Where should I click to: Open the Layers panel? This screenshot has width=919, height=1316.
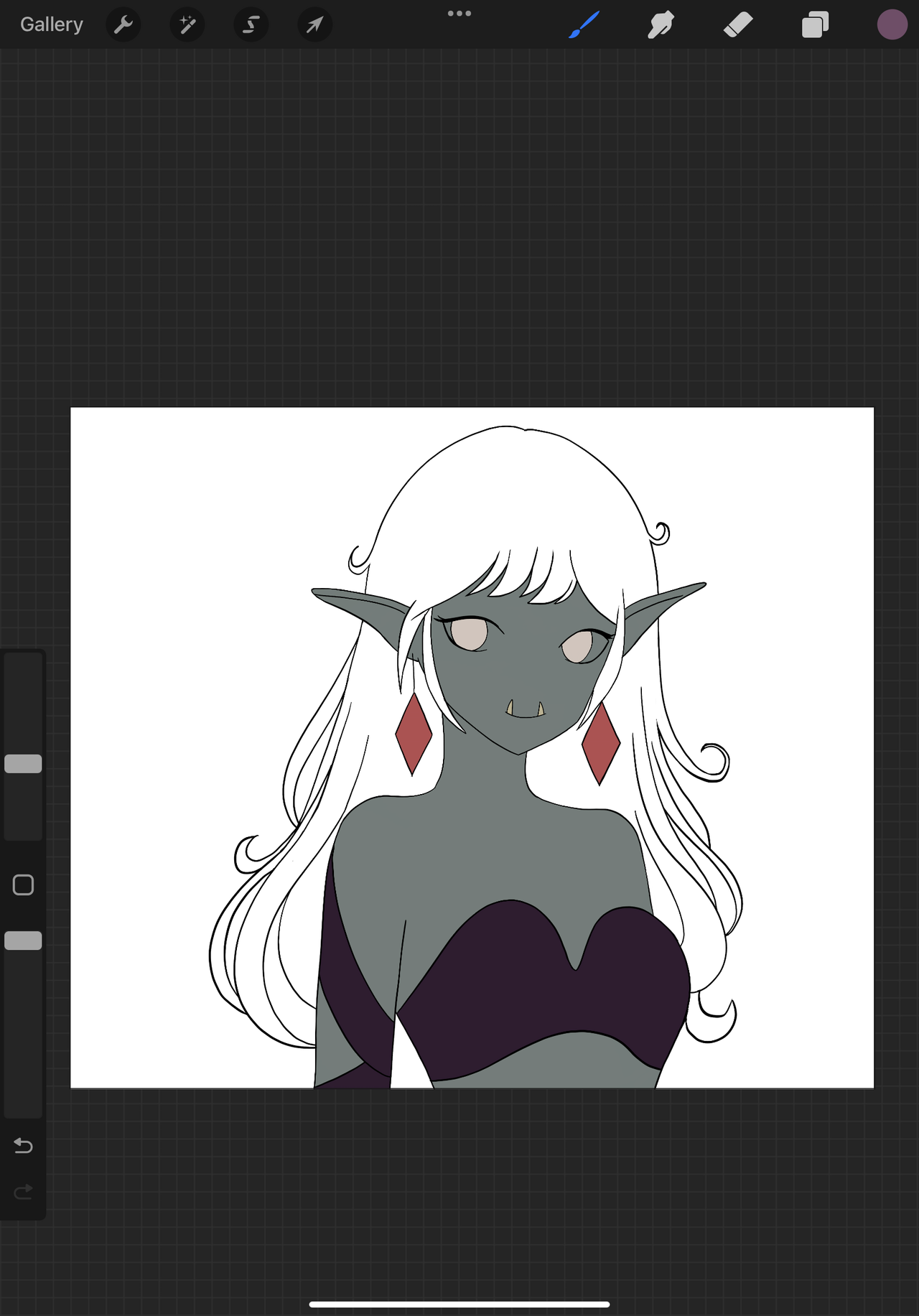(815, 24)
